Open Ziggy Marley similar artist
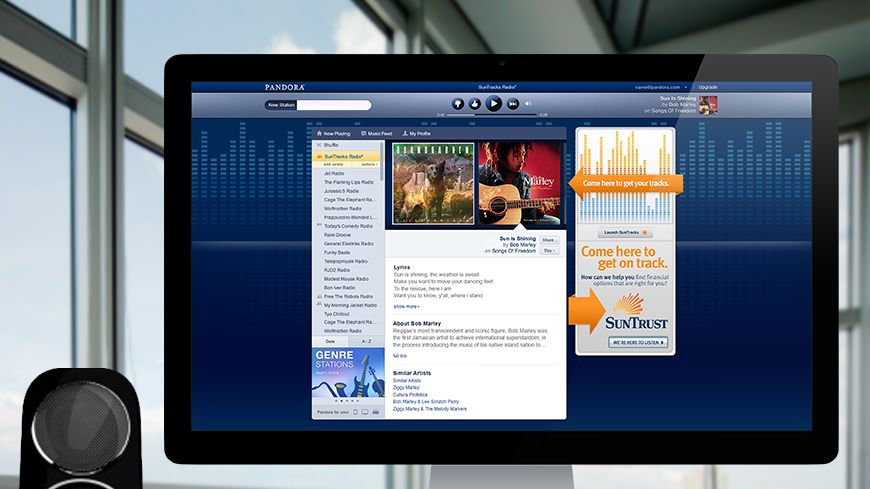 tap(406, 387)
